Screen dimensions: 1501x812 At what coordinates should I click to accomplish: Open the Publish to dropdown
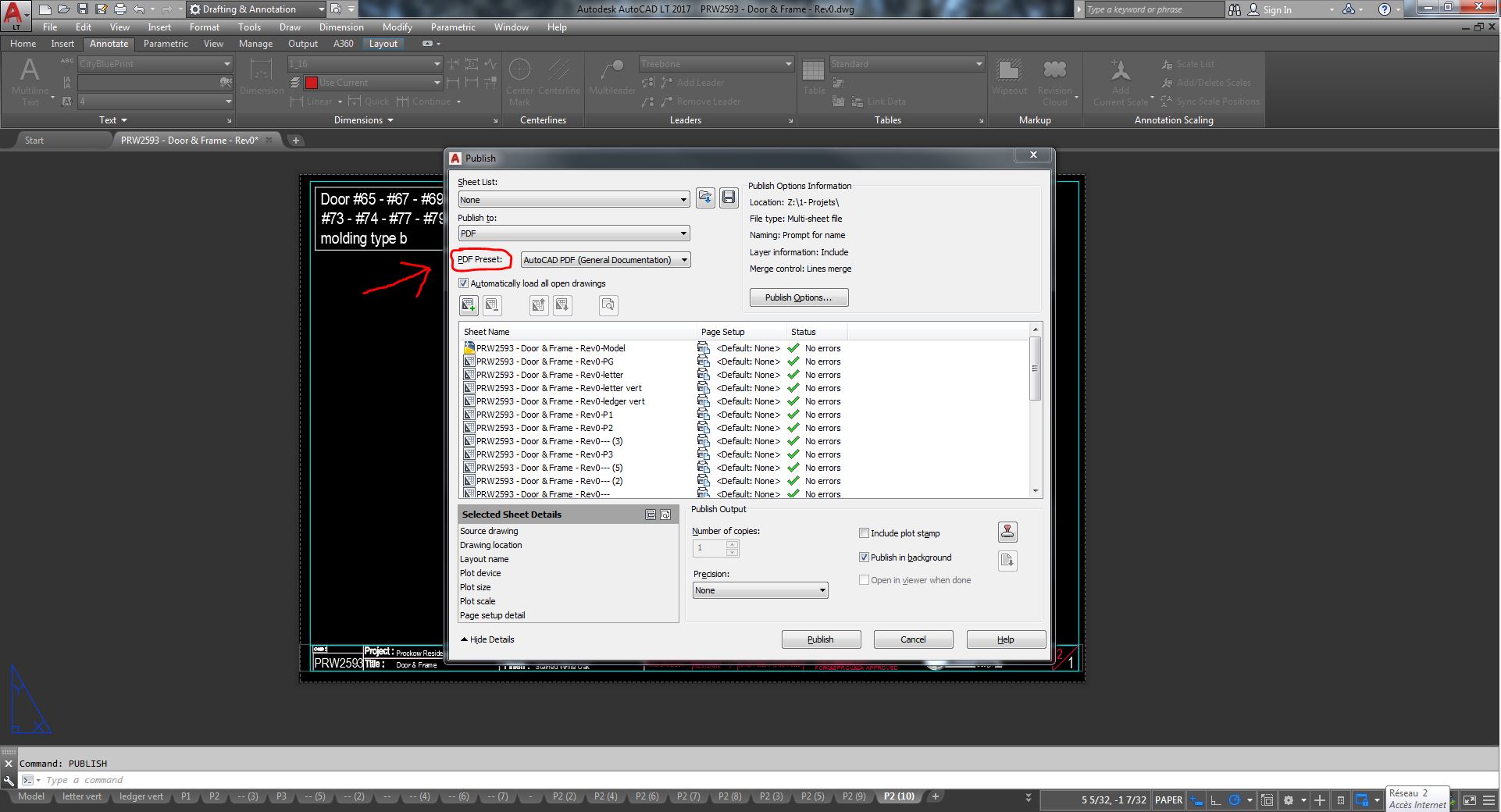pyautogui.click(x=684, y=233)
